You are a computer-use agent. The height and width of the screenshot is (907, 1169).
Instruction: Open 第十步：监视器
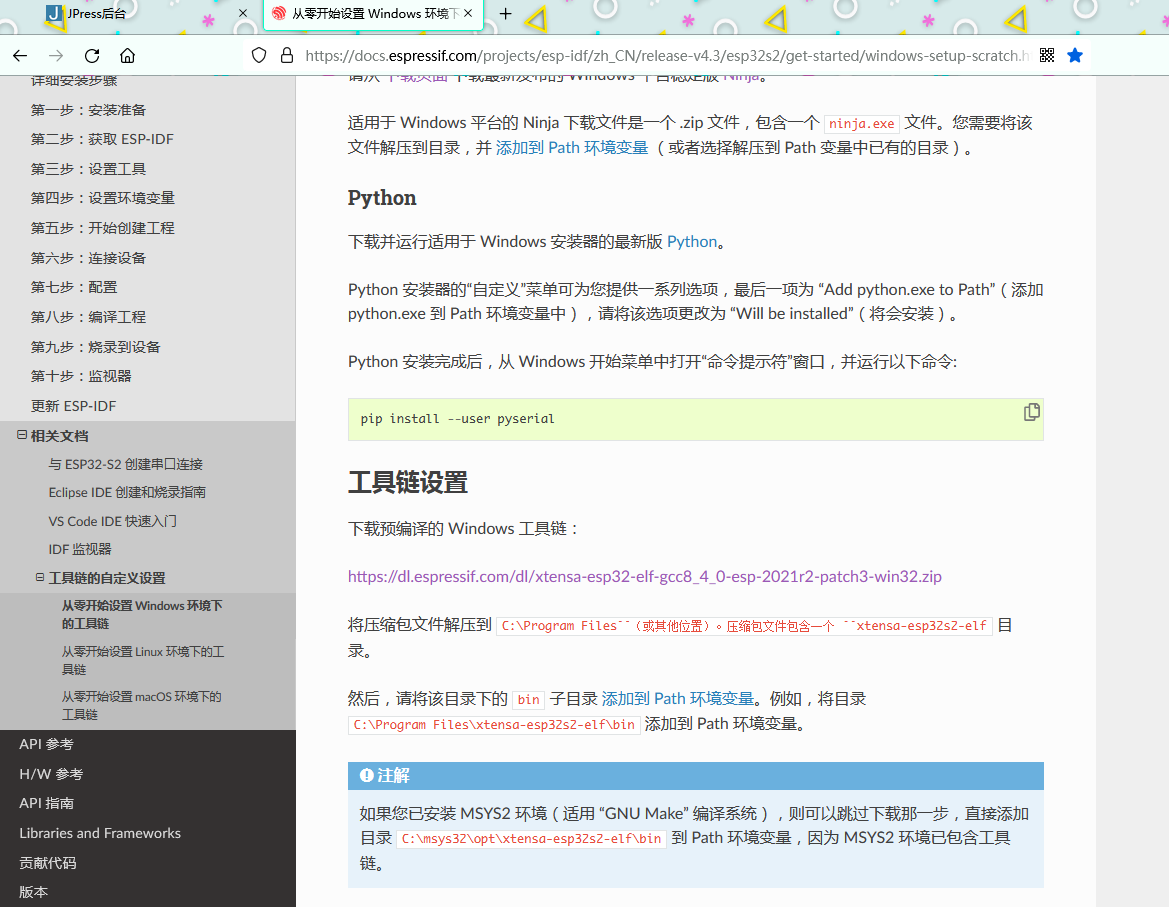pos(81,376)
